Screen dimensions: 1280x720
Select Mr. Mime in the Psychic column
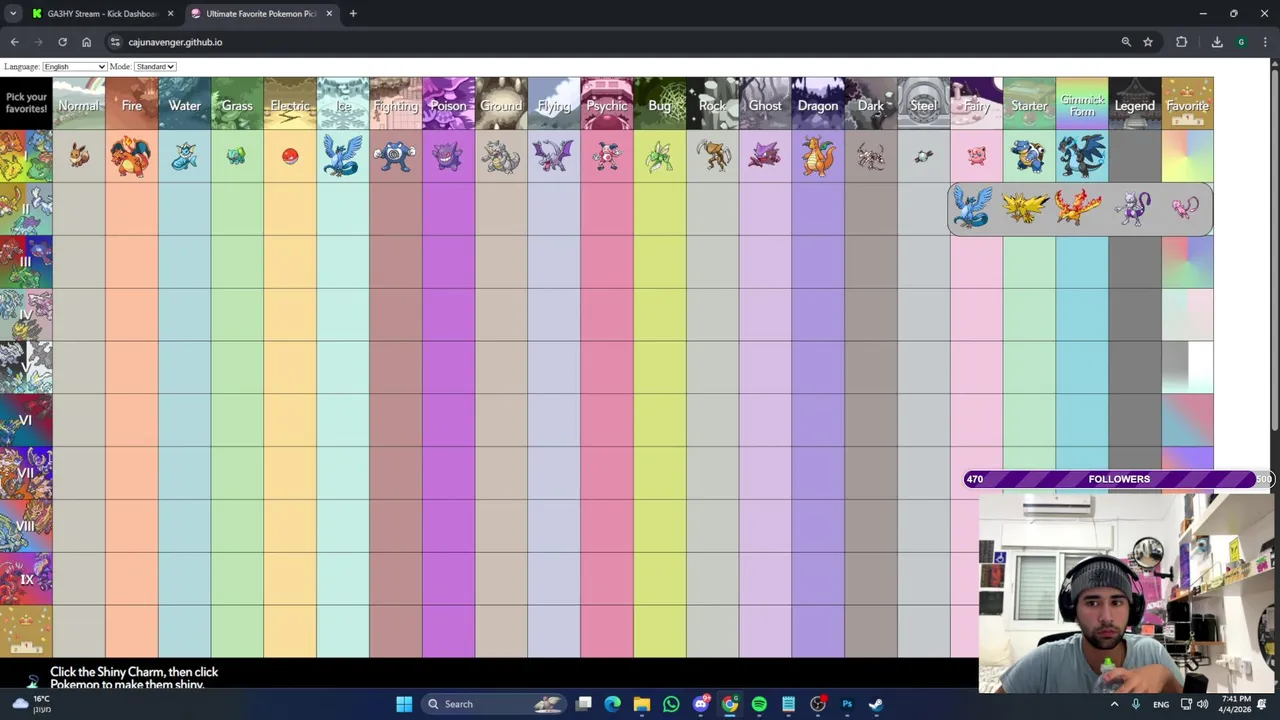pos(606,156)
